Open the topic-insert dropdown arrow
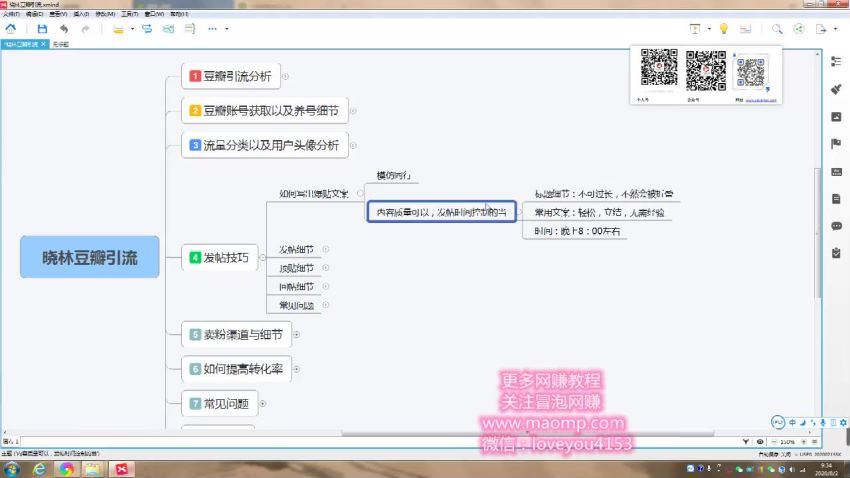The width and height of the screenshot is (850, 478). pyautogui.click(x=132, y=29)
